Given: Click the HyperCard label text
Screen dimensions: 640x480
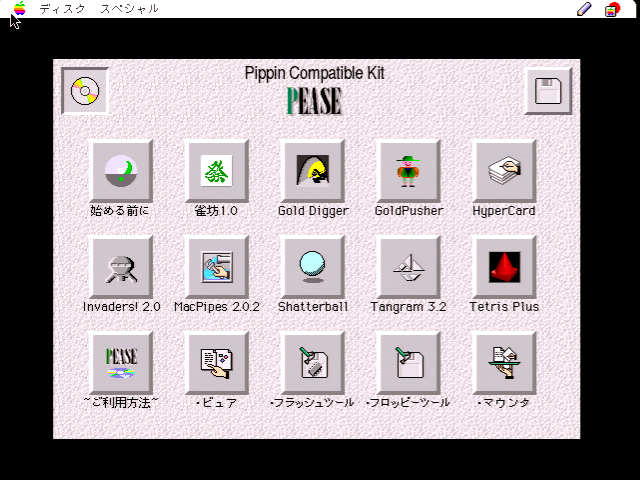Looking at the screenshot, I should tap(504, 211).
